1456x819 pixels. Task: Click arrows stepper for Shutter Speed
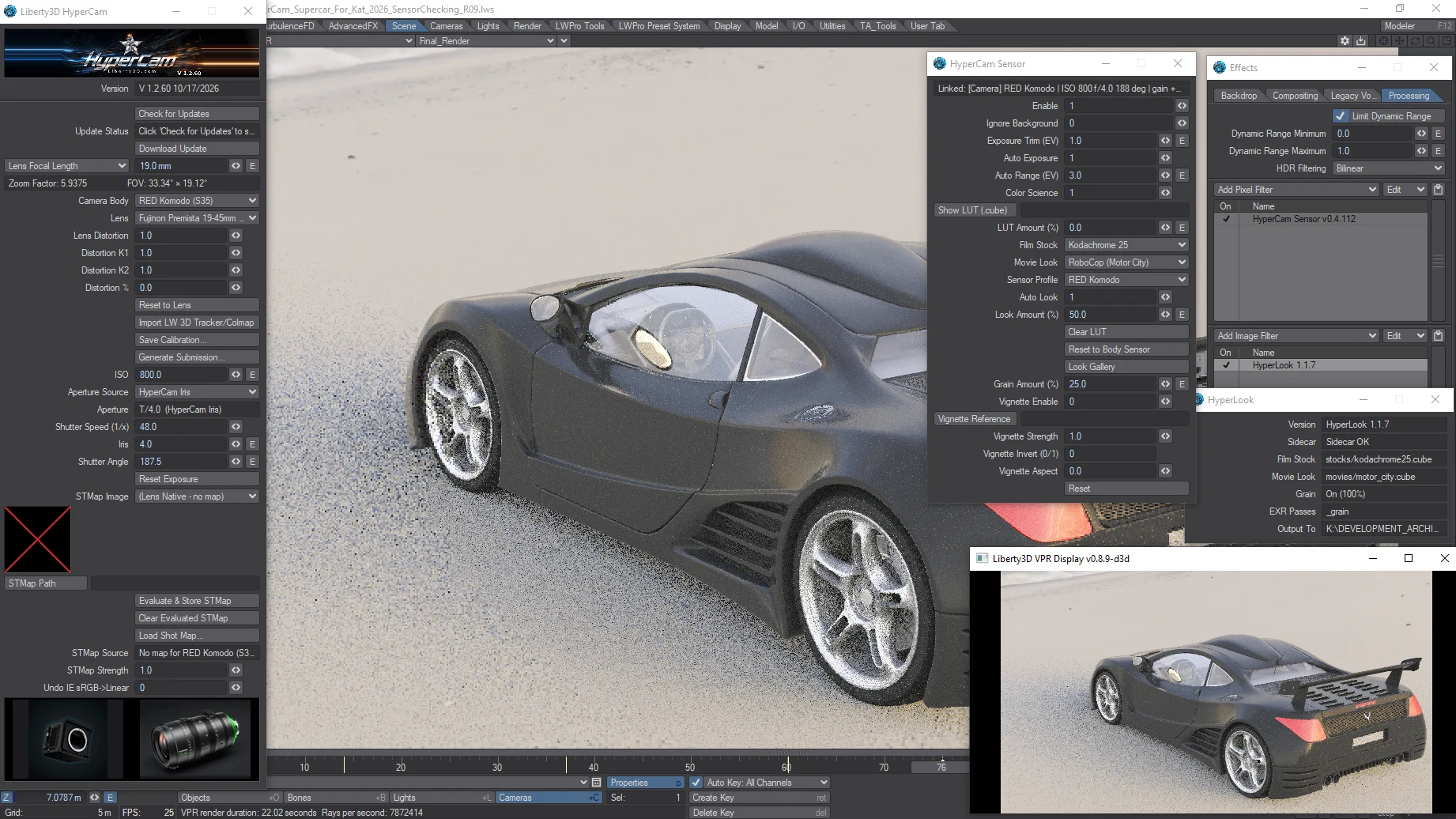coord(236,427)
